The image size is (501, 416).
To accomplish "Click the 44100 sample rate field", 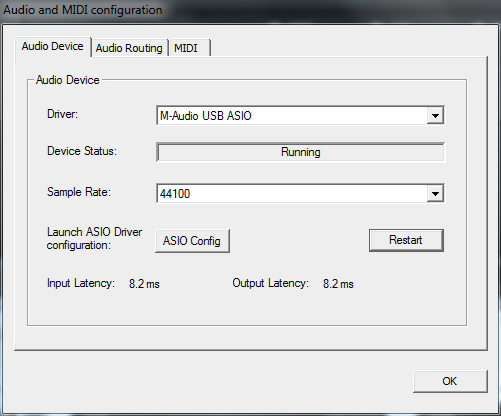I will [x=300, y=193].
